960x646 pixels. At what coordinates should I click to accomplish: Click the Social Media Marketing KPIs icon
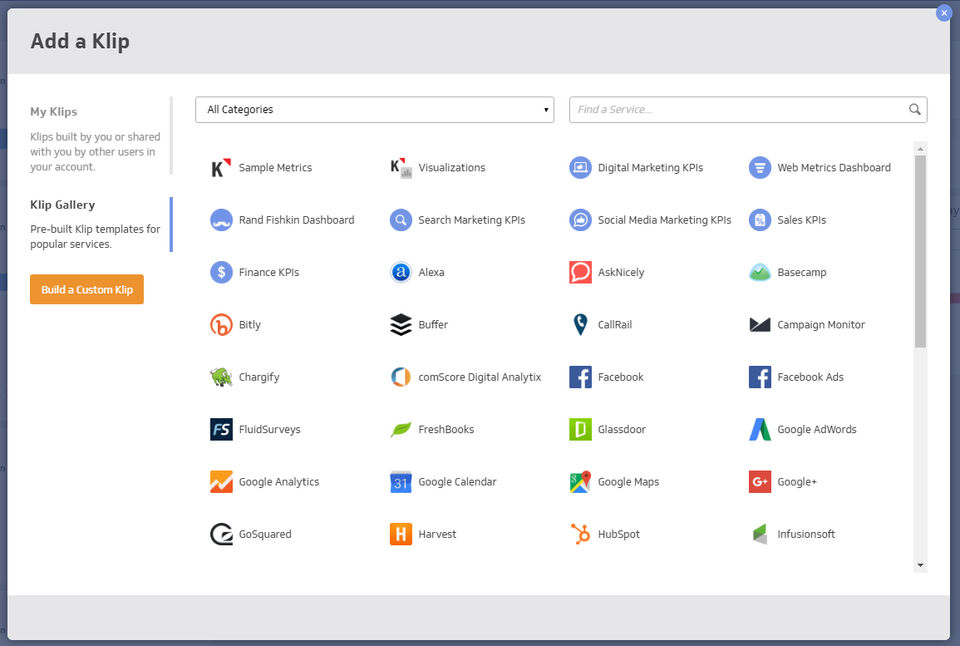click(x=580, y=220)
